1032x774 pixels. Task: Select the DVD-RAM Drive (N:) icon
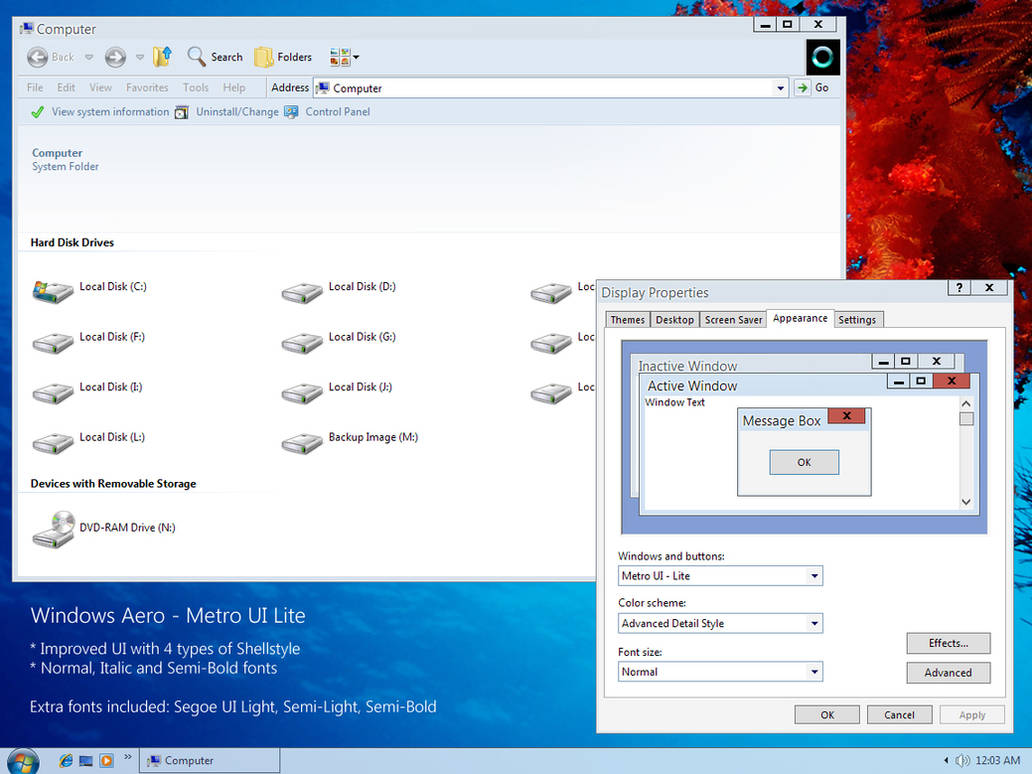point(53,530)
